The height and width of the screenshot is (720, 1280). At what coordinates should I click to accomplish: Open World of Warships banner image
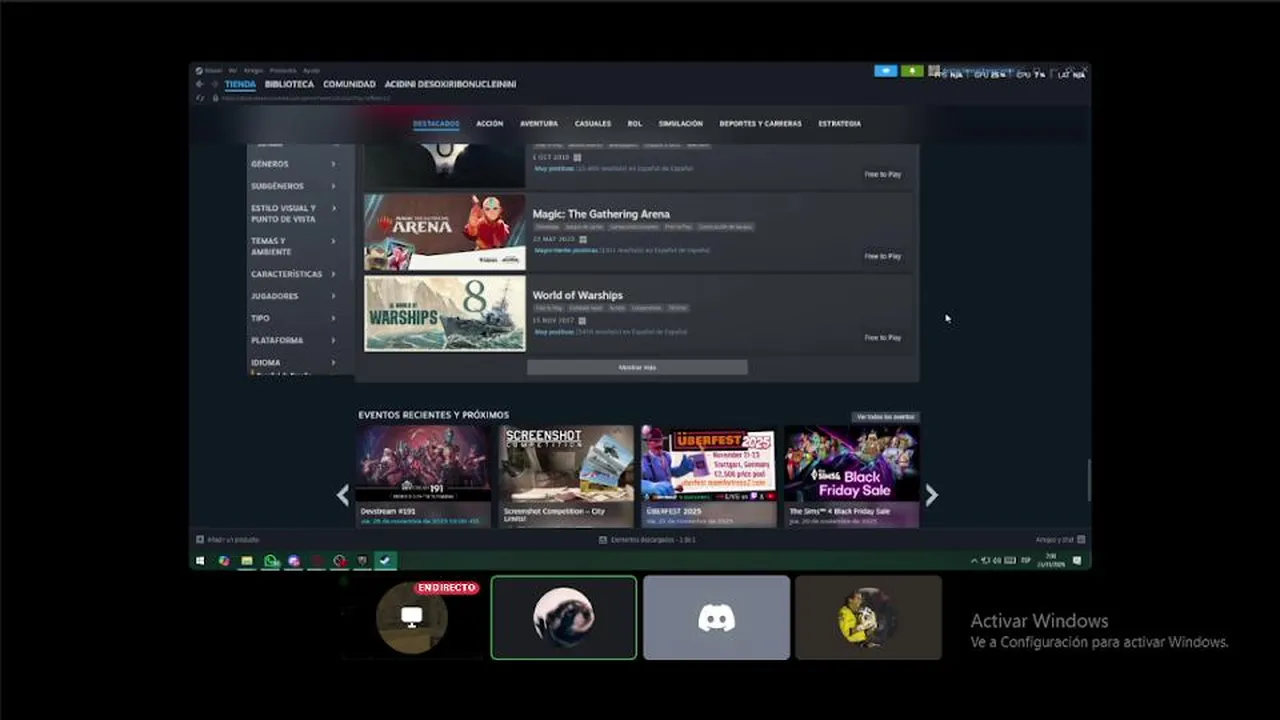point(445,314)
